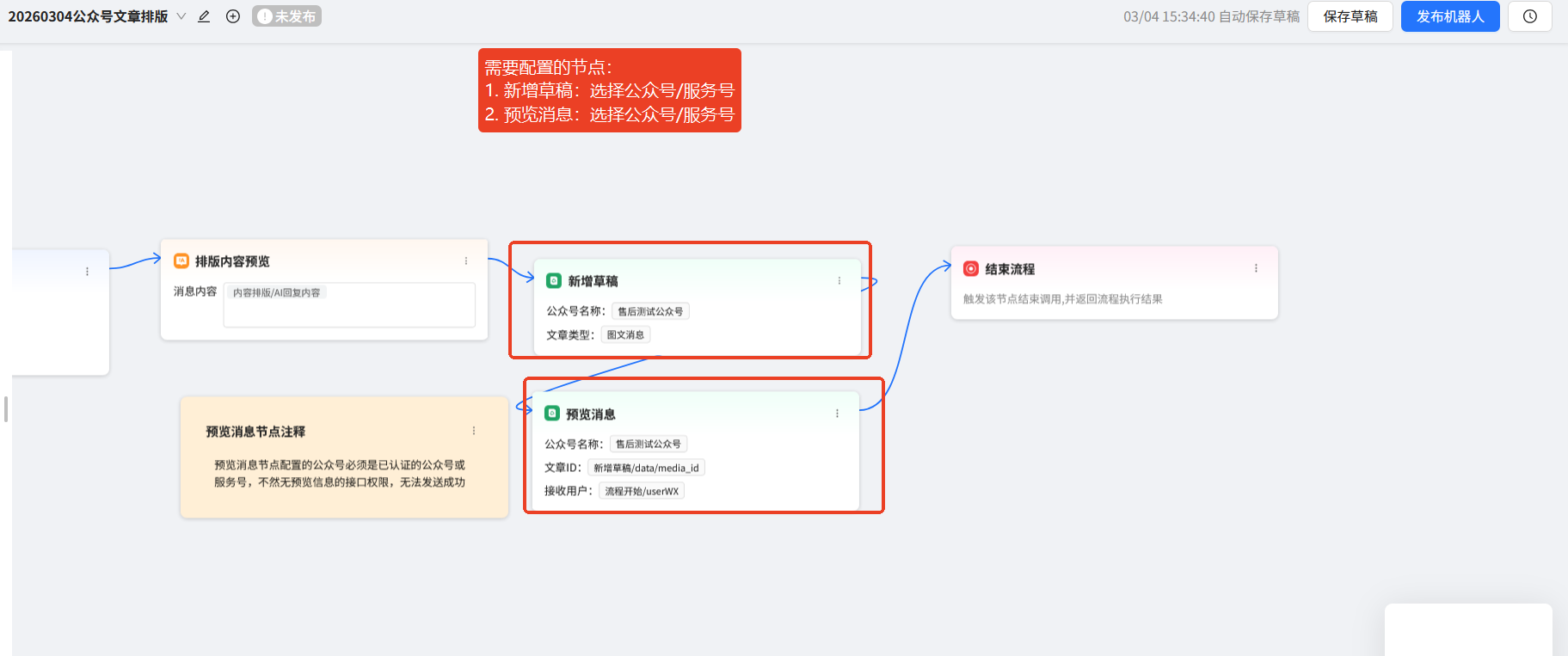The width and height of the screenshot is (1568, 656).
Task: Click the green 预览消息 node icon
Action: point(552,414)
